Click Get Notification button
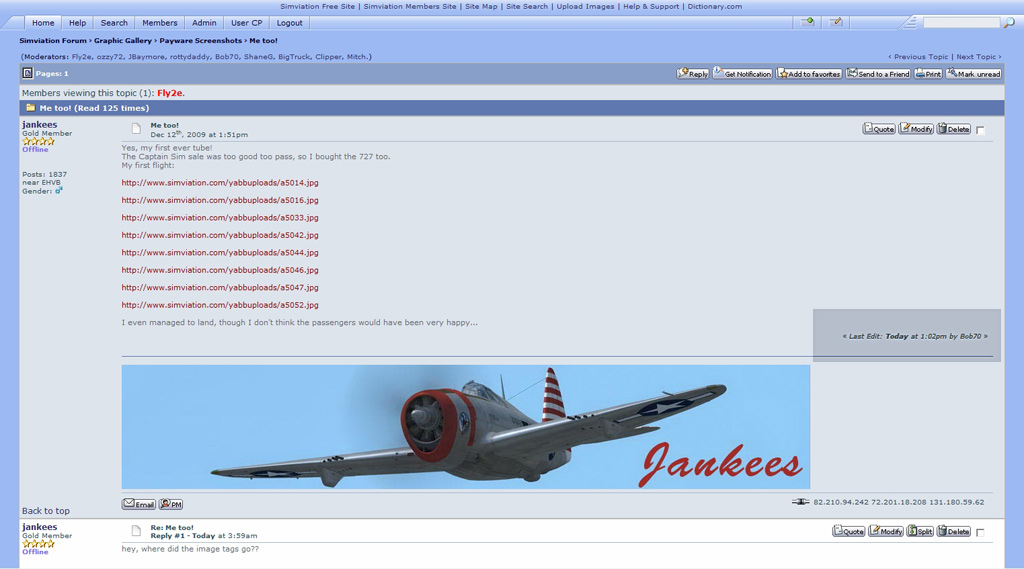This screenshot has width=1024, height=569. [x=743, y=74]
